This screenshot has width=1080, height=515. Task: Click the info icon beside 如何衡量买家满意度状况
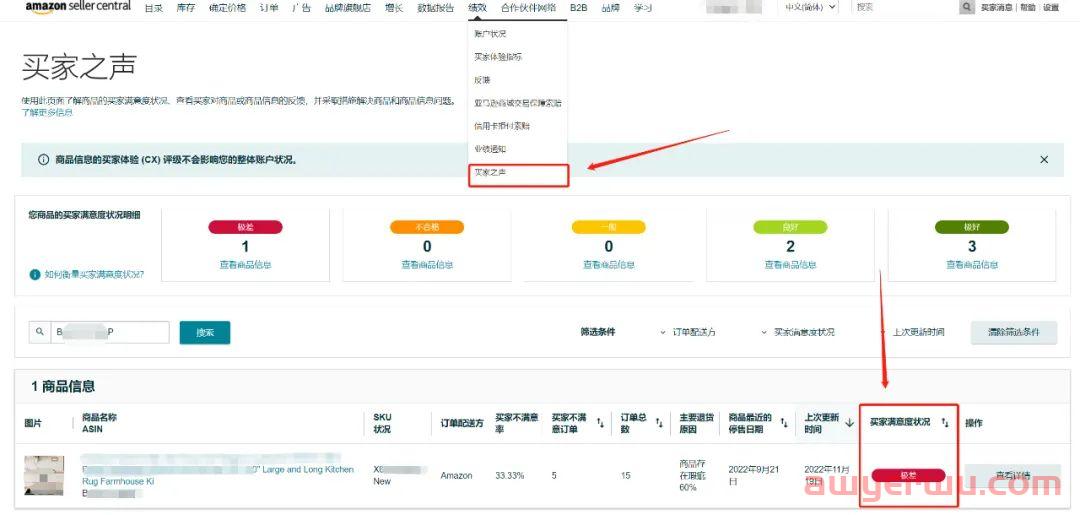click(x=35, y=274)
